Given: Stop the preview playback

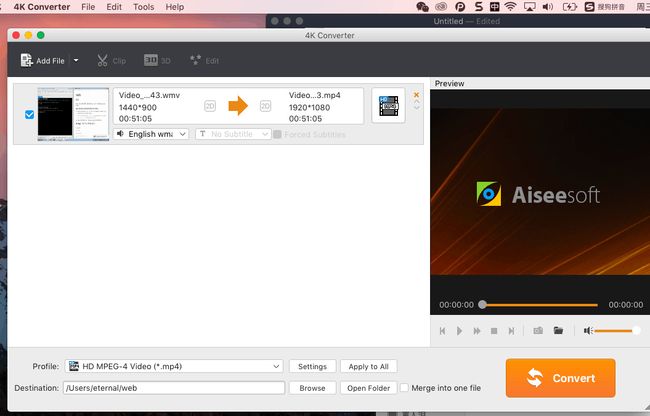Looking at the screenshot, I should point(494,331).
